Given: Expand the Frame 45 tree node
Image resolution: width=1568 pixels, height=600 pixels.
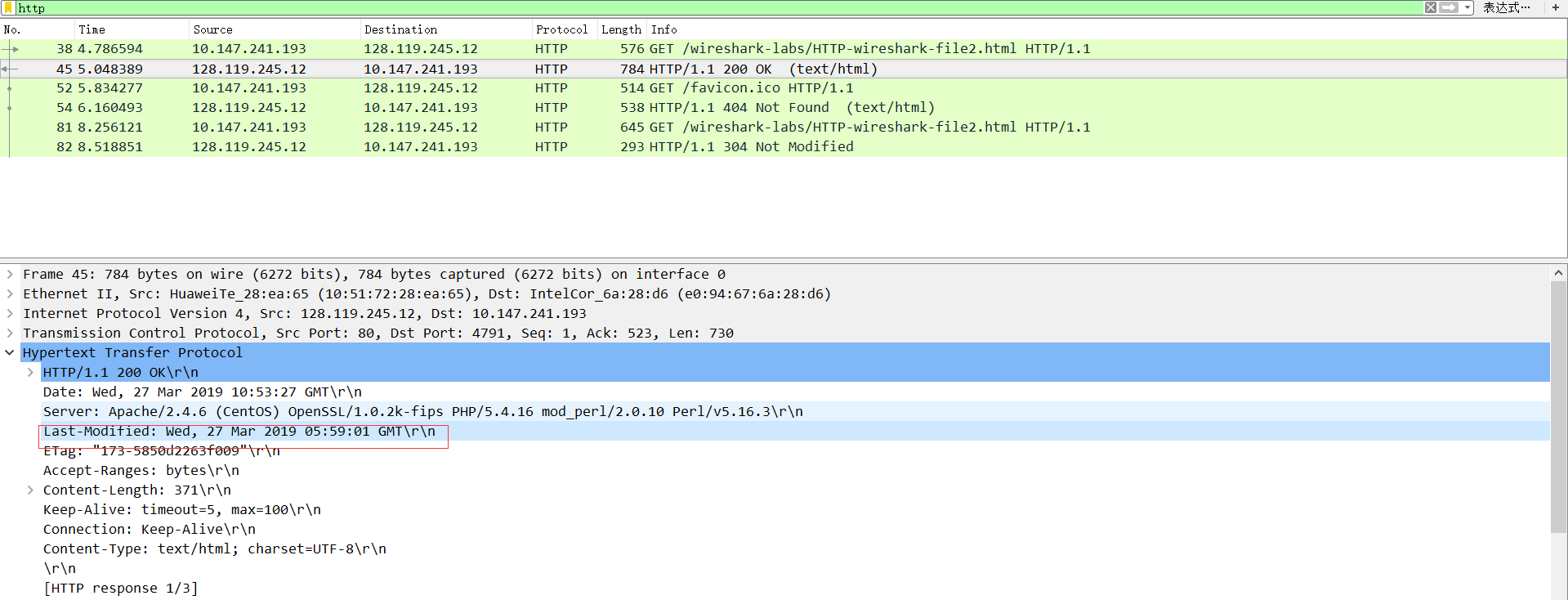Looking at the screenshot, I should pyautogui.click(x=10, y=274).
